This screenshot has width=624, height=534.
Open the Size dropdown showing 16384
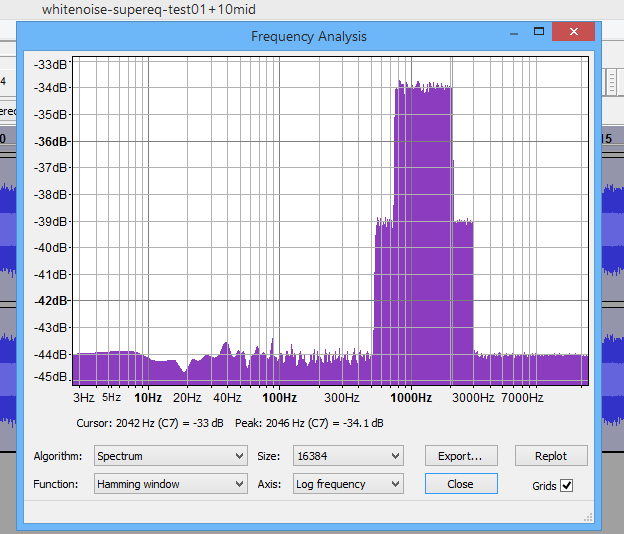[x=348, y=456]
